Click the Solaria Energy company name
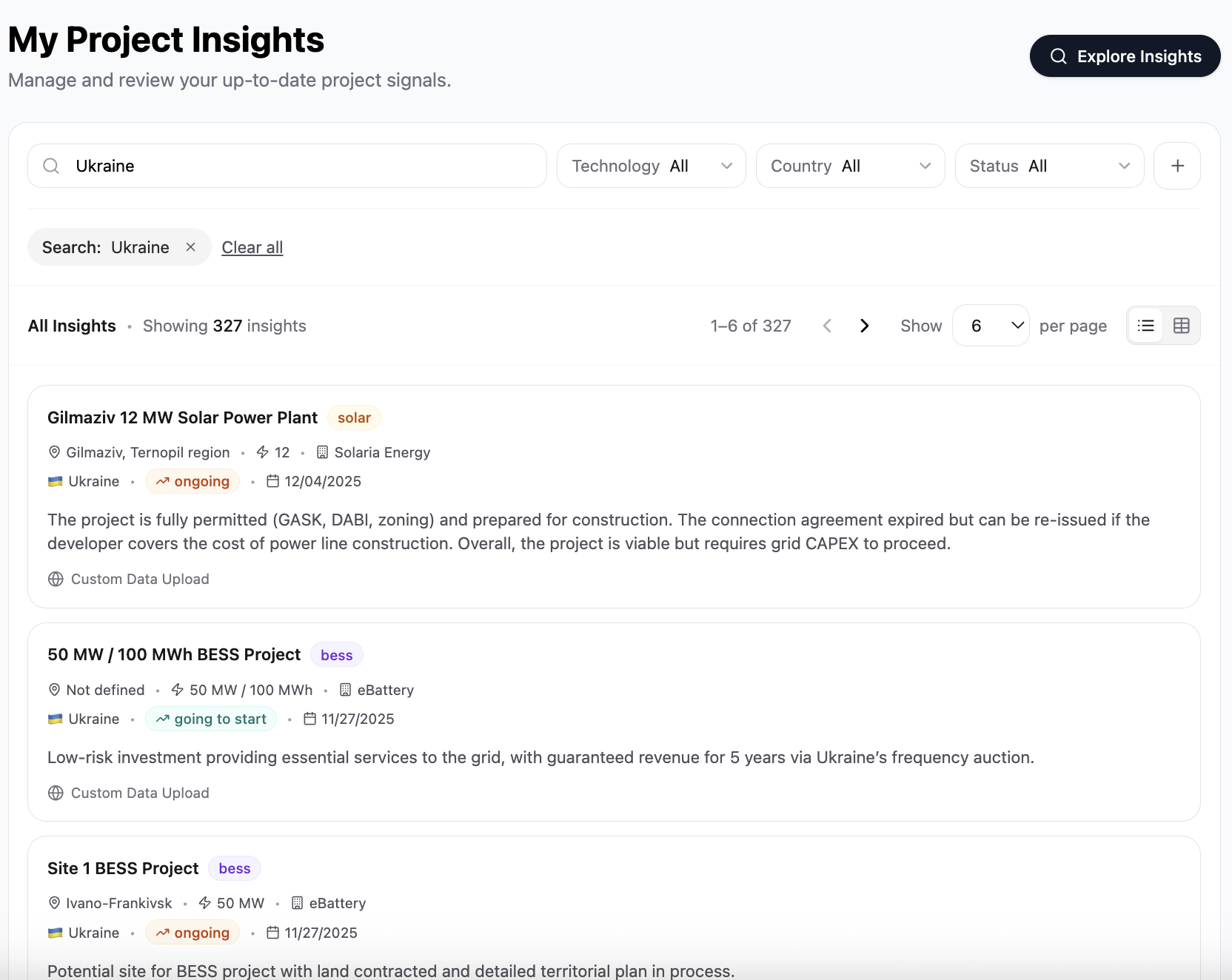The height and width of the screenshot is (980, 1232). coord(382,452)
